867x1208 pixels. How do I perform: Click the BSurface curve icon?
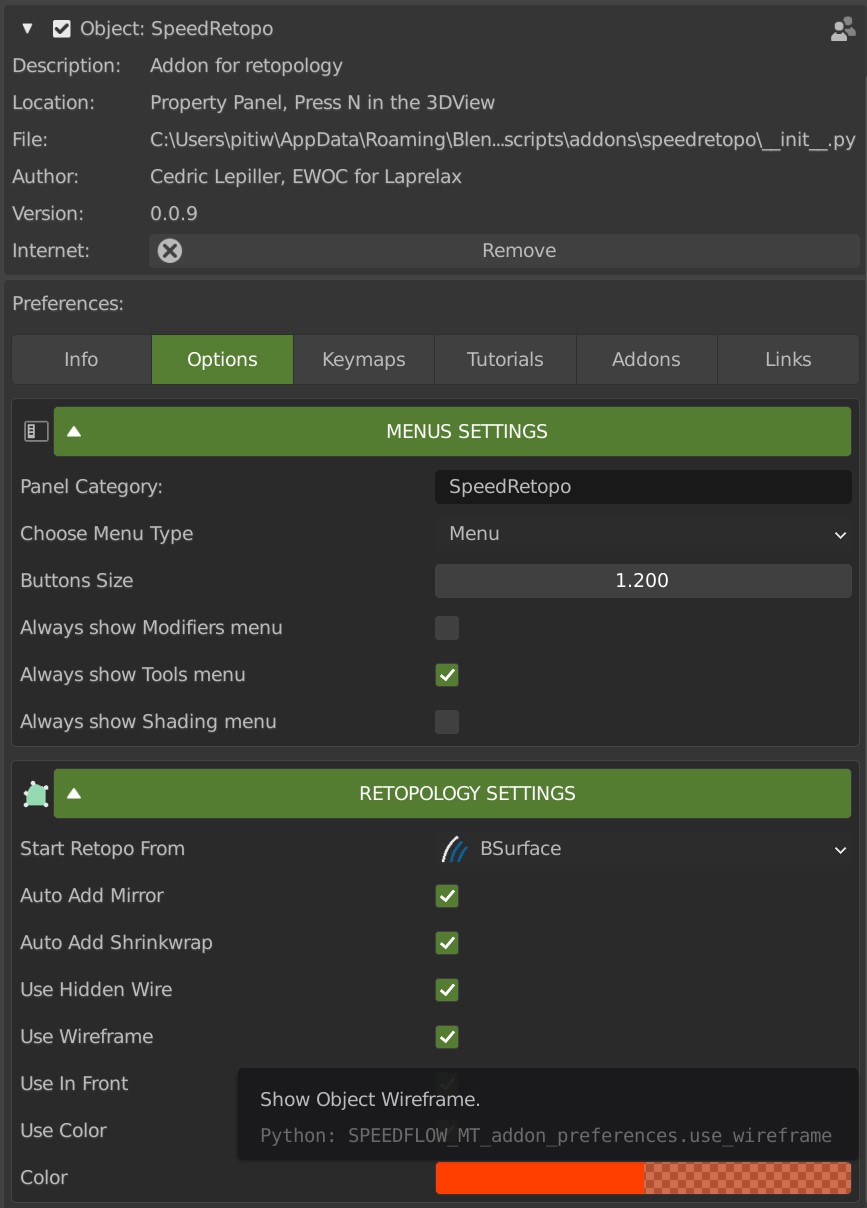coord(456,849)
